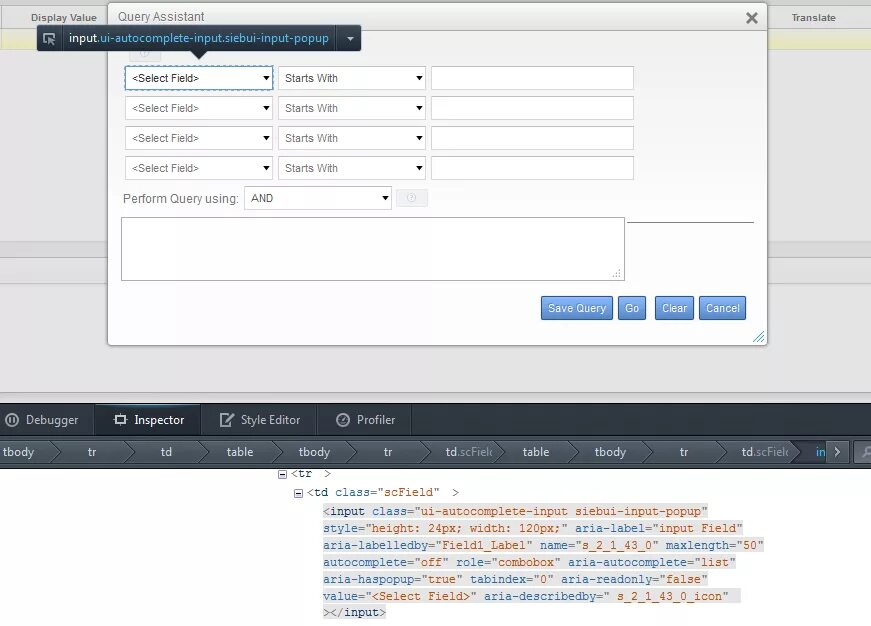Select first tbody breadcrumb in inspector
Viewport: 871px width, 626px height.
18,452
